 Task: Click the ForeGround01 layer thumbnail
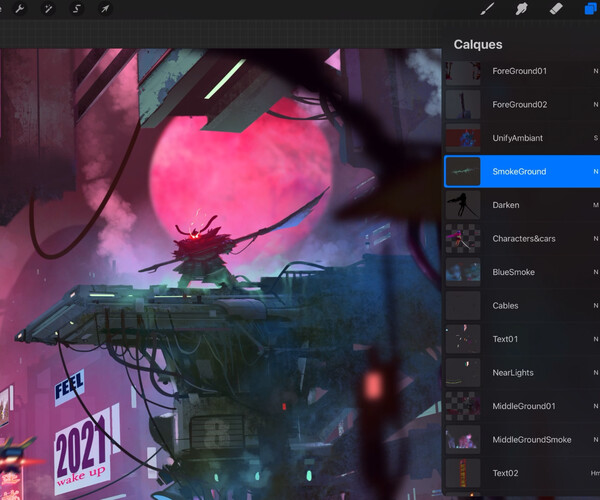pyautogui.click(x=463, y=73)
